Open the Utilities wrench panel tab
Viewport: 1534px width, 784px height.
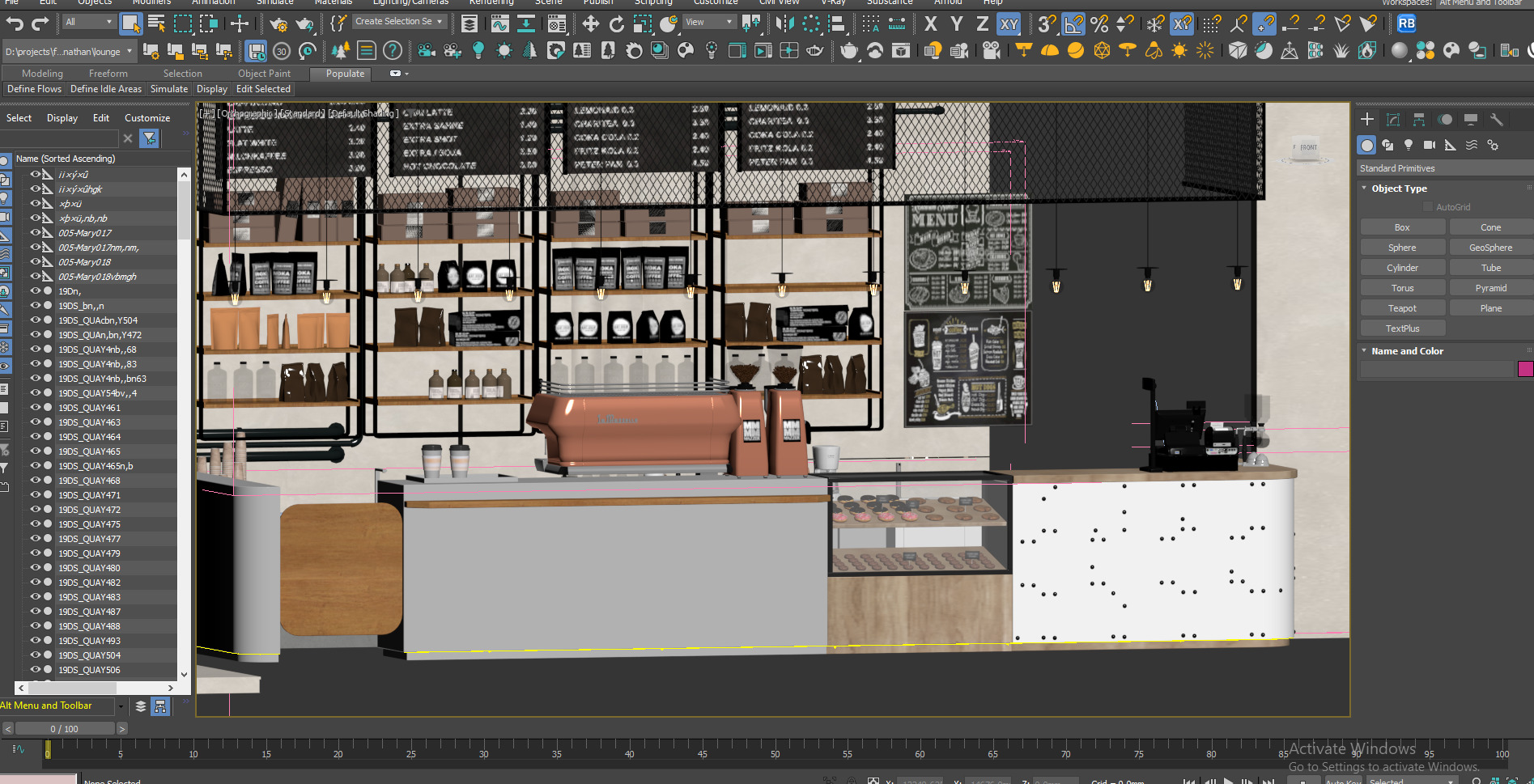coord(1497,120)
